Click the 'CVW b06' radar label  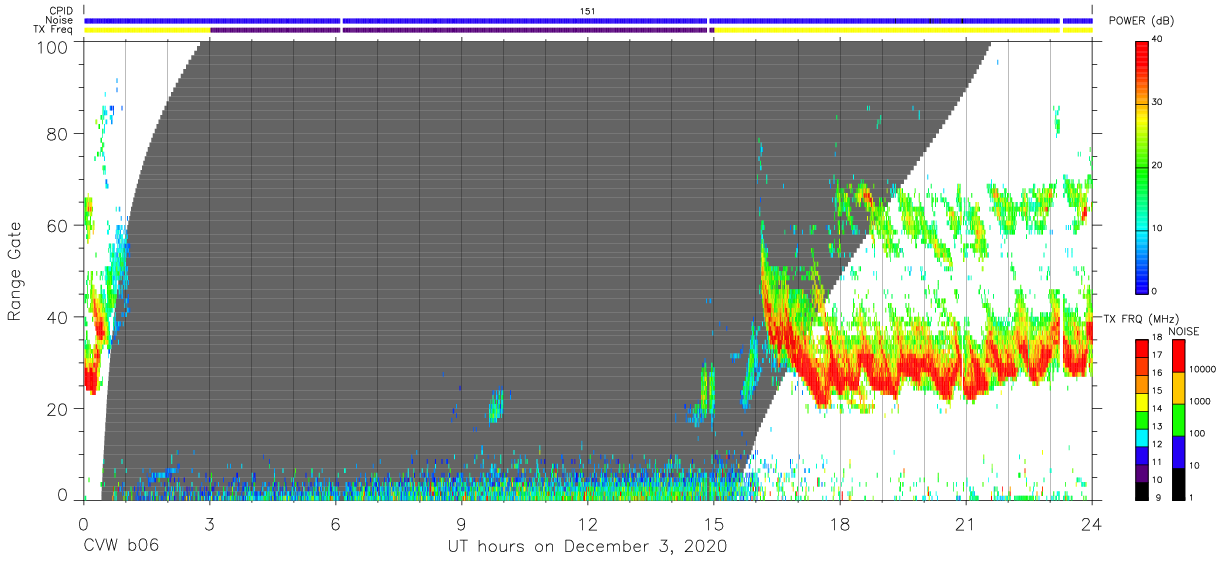[x=121, y=546]
